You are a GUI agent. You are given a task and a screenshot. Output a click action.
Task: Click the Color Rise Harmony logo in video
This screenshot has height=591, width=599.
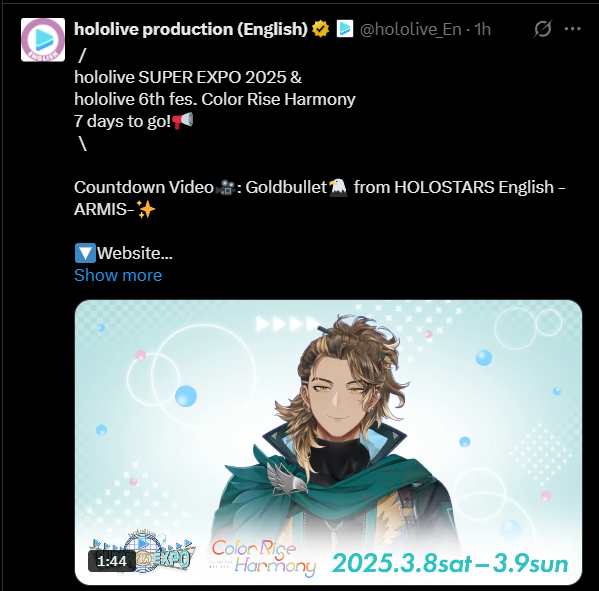click(x=264, y=558)
